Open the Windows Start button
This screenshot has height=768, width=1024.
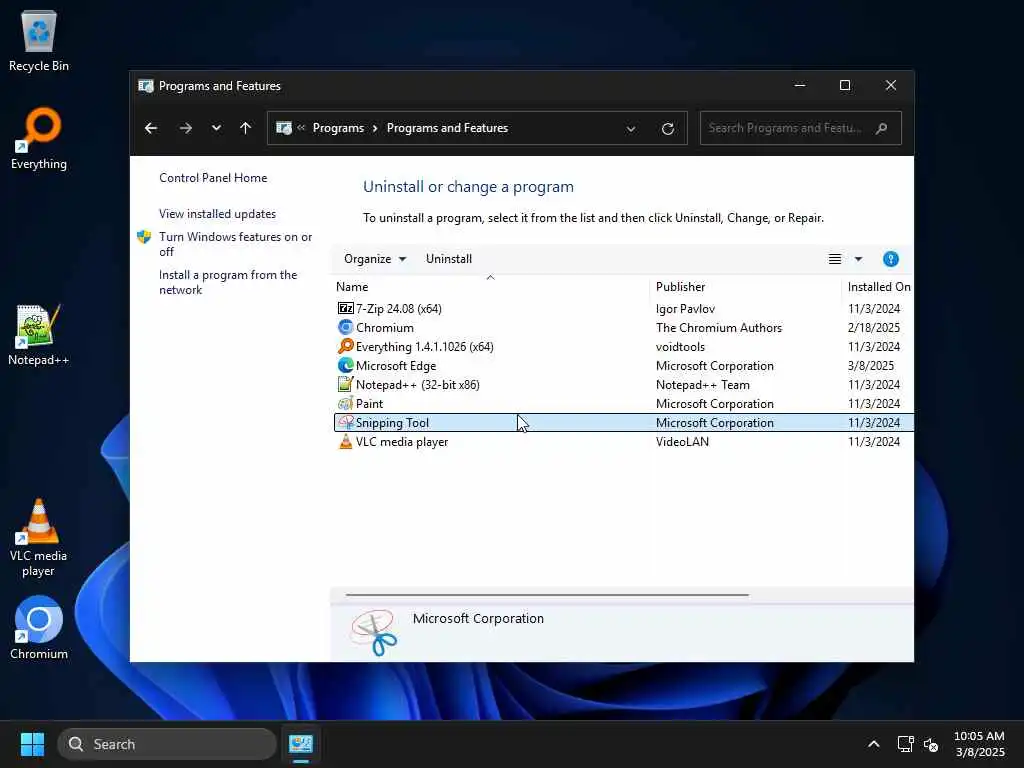(32, 744)
